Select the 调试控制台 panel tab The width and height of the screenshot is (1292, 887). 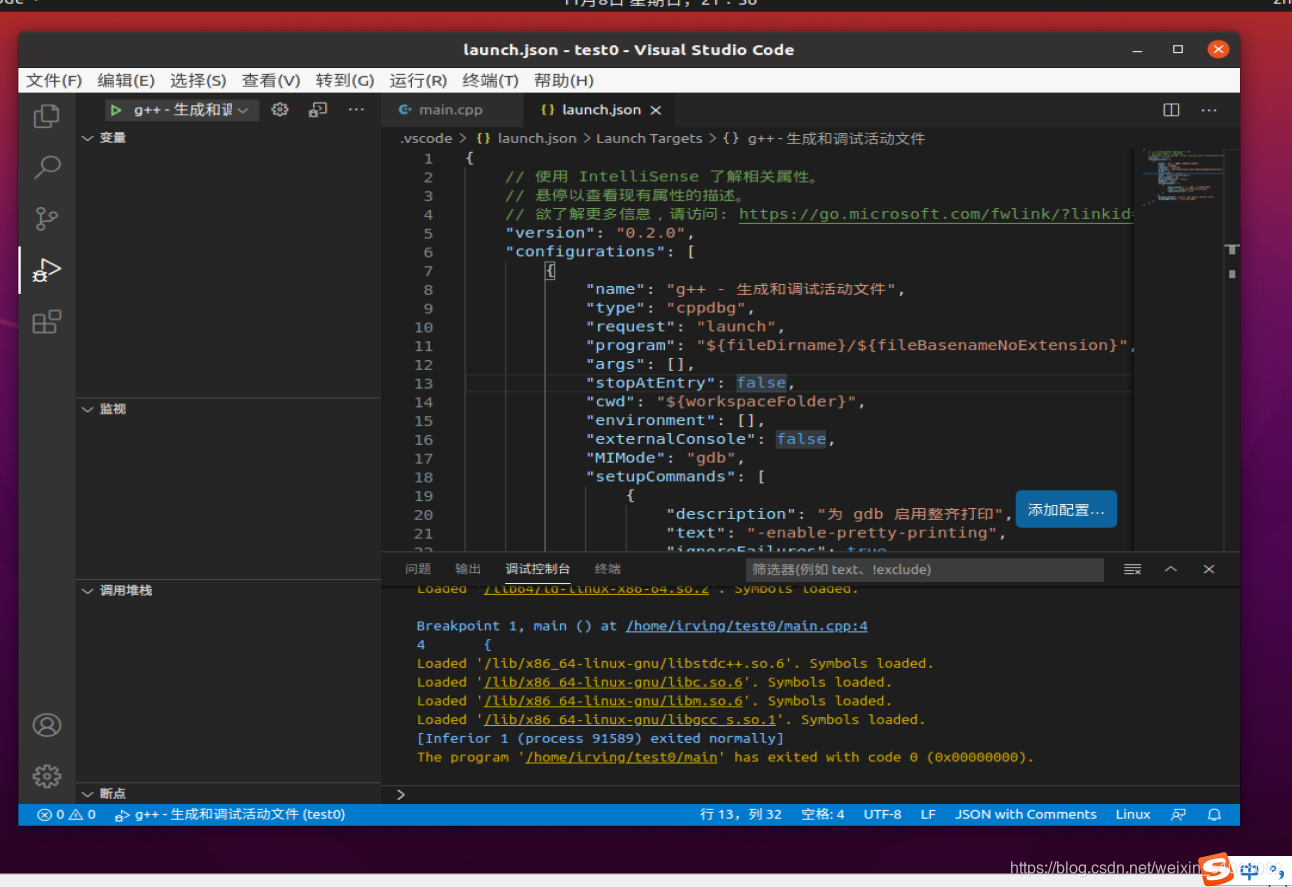pyautogui.click(x=537, y=569)
